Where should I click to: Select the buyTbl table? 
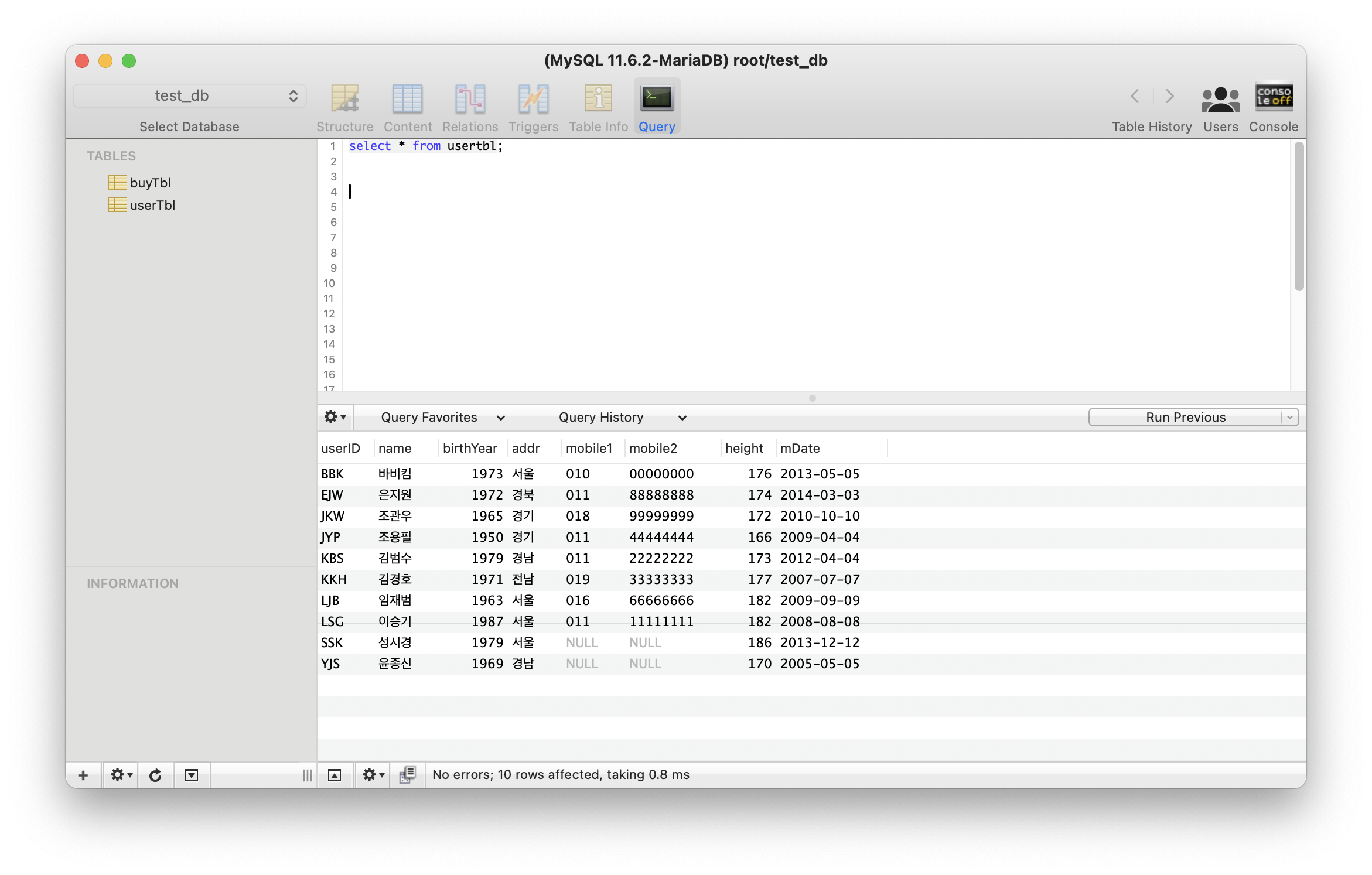tap(151, 183)
